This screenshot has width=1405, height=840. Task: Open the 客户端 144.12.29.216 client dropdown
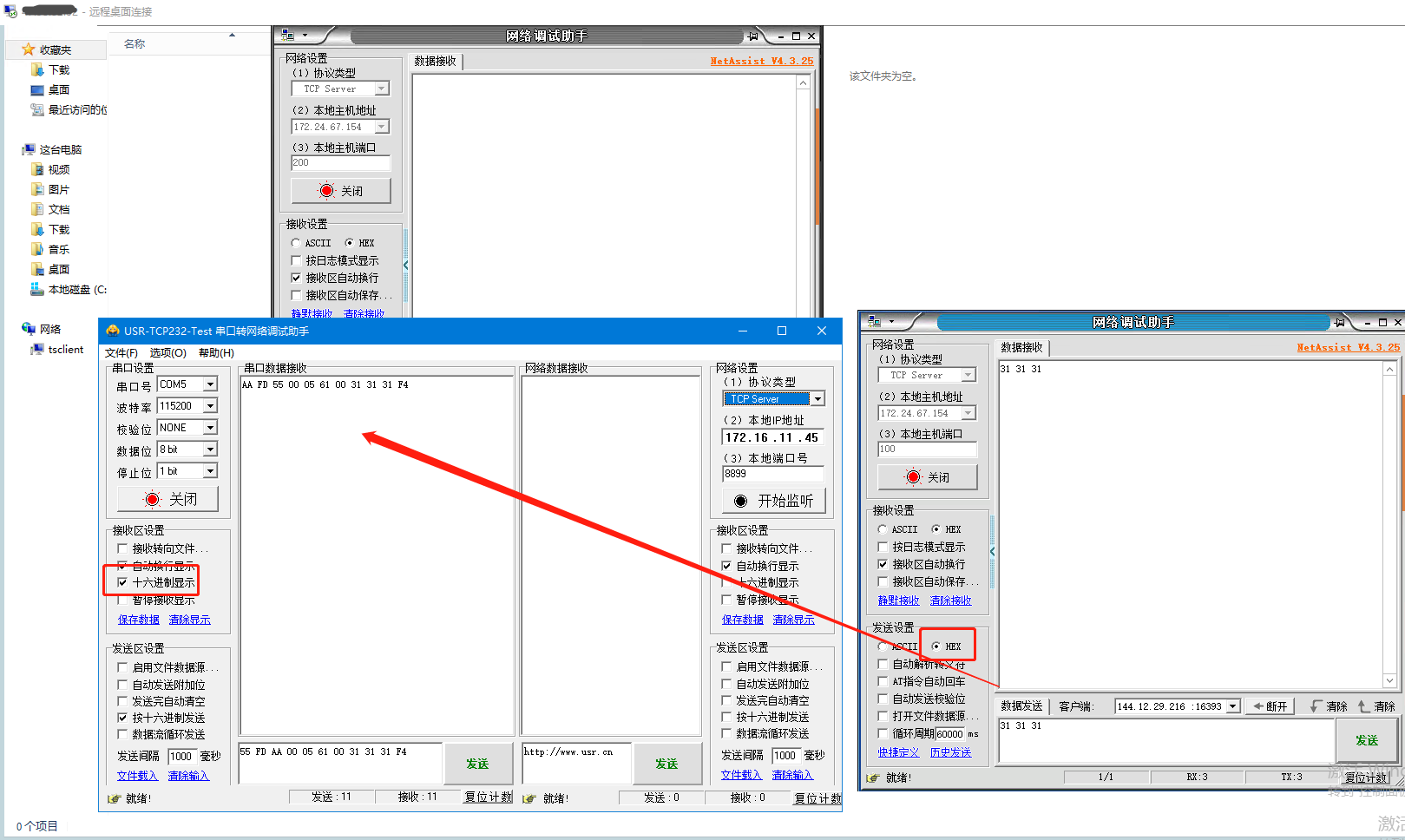pyautogui.click(x=1232, y=706)
